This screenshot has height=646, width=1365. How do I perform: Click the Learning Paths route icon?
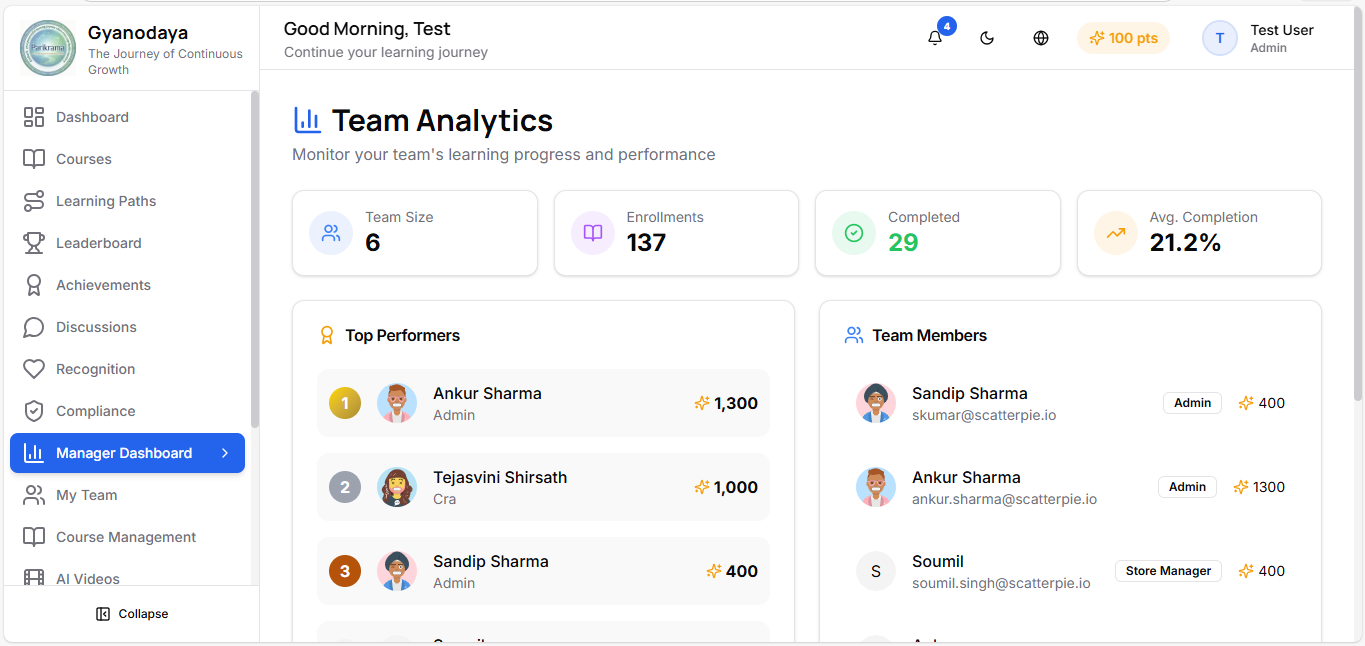point(34,201)
